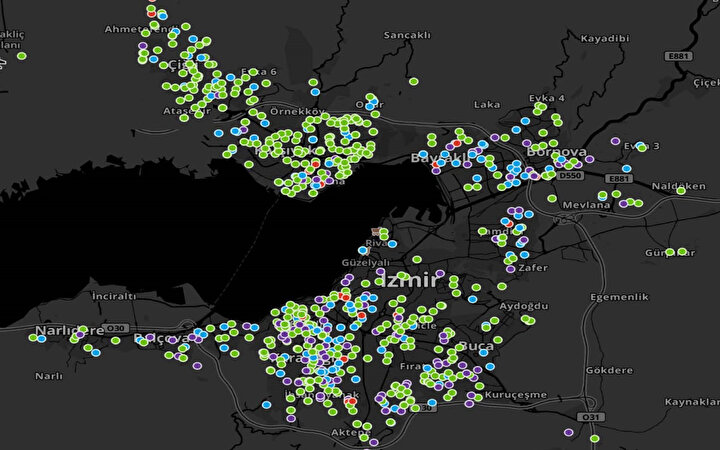Click the purple marker southwest of O31 shield

[568, 433]
